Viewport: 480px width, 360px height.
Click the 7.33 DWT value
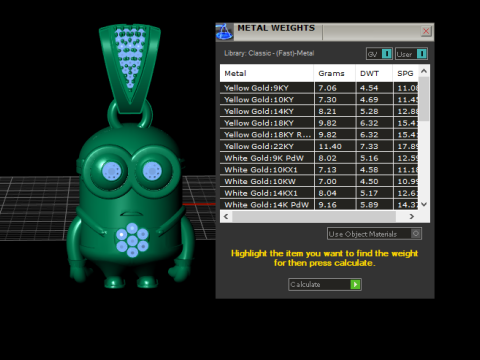click(x=369, y=146)
